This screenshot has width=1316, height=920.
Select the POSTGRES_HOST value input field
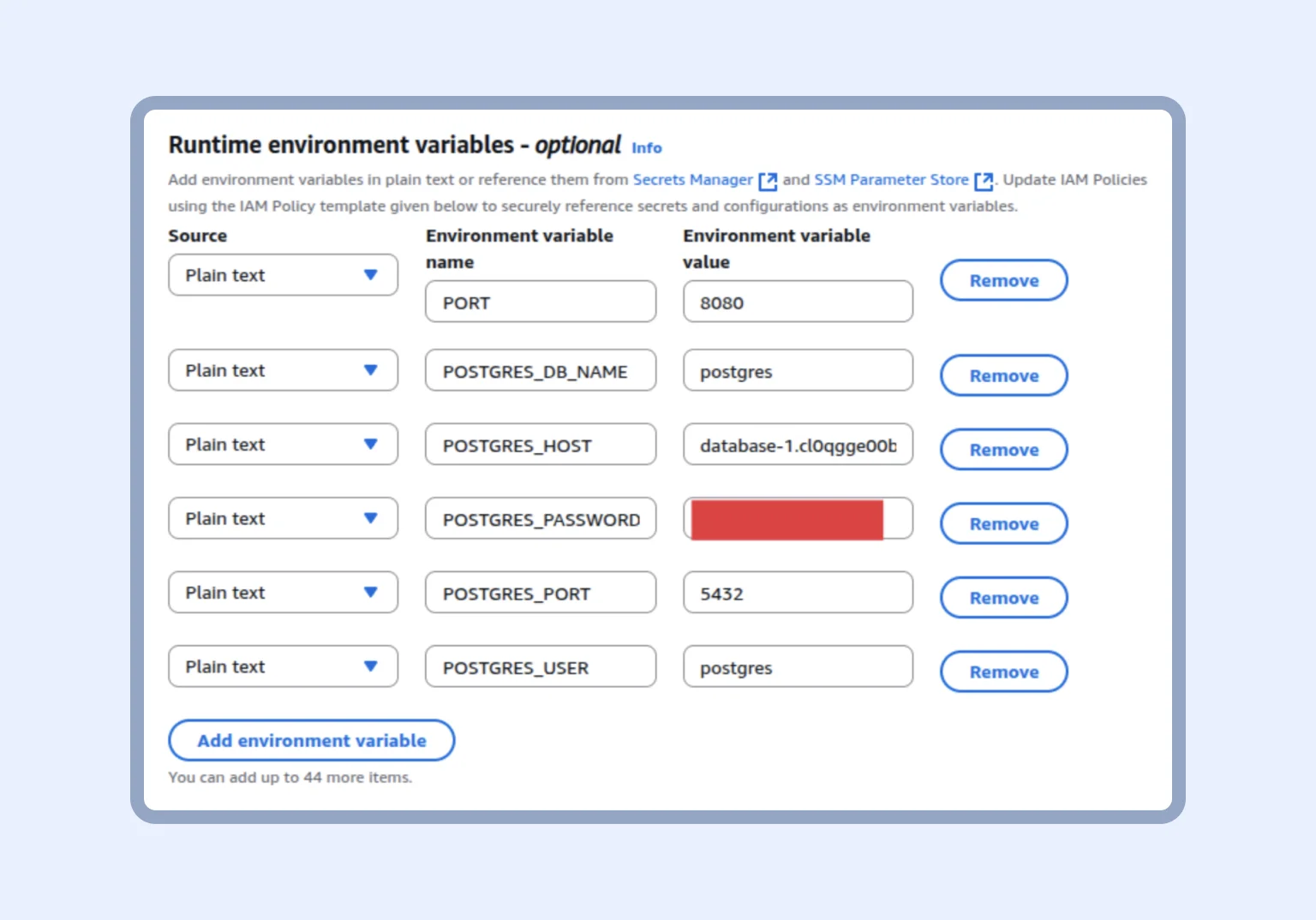[797, 444]
